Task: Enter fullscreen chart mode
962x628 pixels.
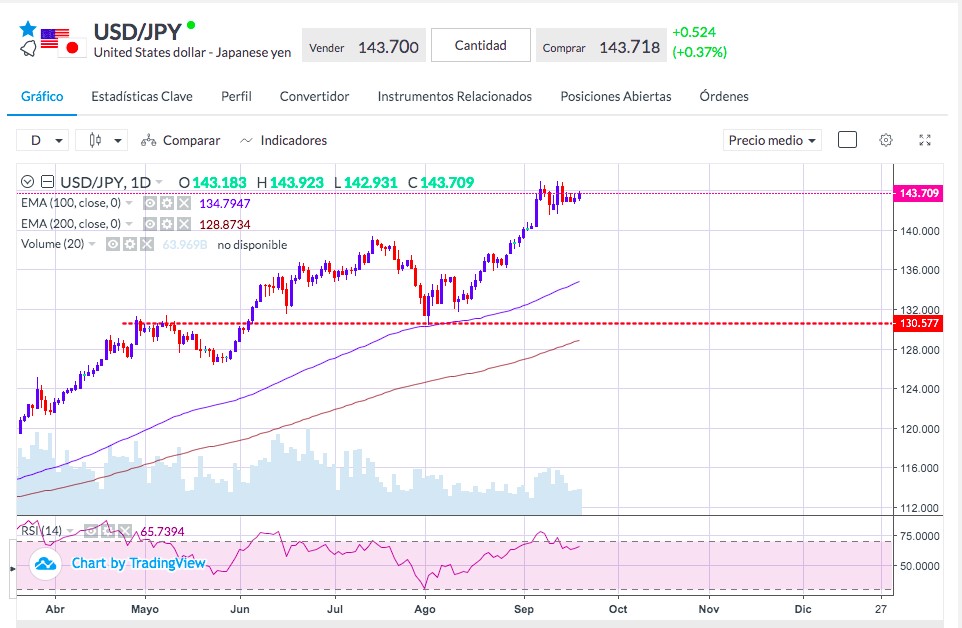Action: [925, 140]
